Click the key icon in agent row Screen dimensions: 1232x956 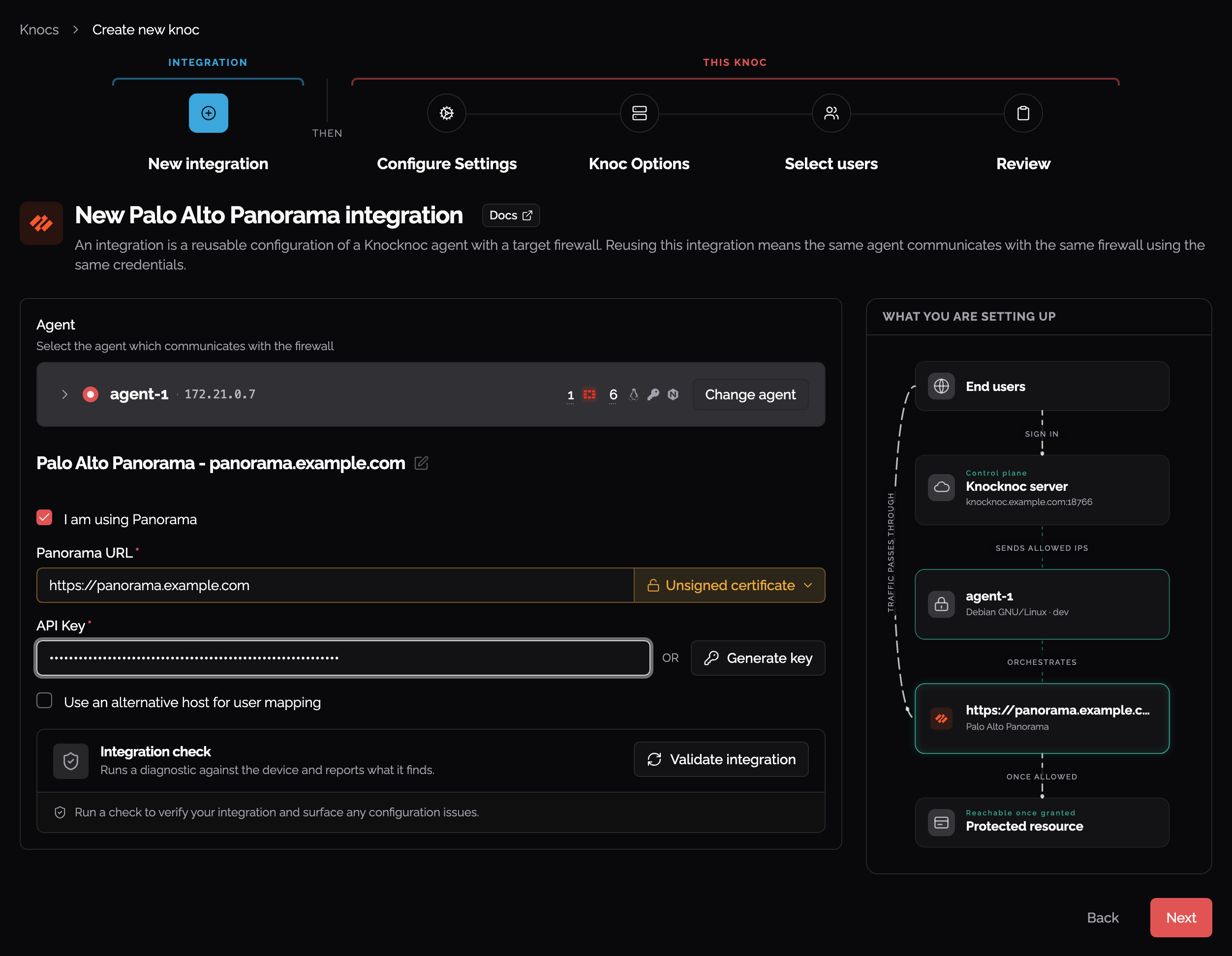click(653, 394)
